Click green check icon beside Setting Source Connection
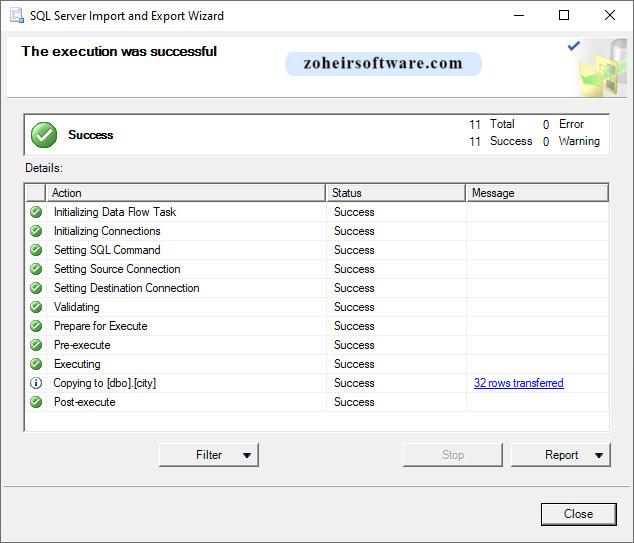The image size is (634, 543). (36, 269)
